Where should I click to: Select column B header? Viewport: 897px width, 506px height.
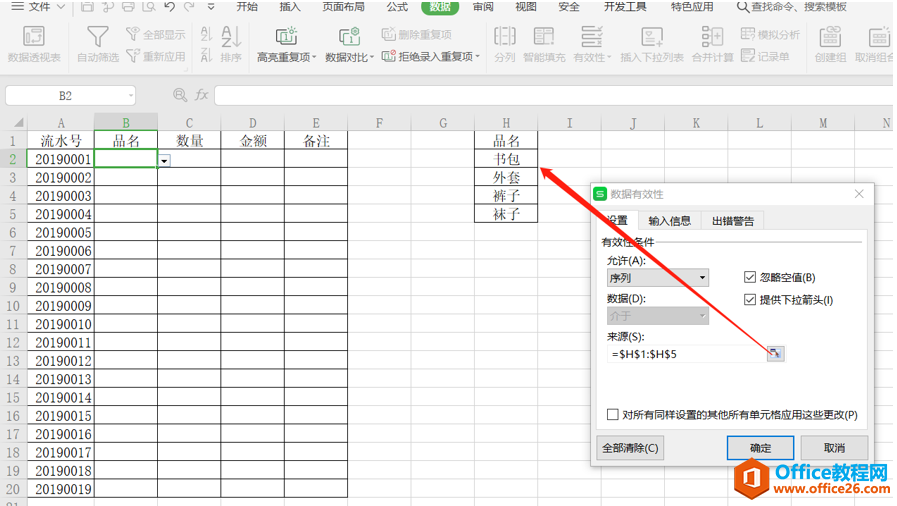coord(126,122)
